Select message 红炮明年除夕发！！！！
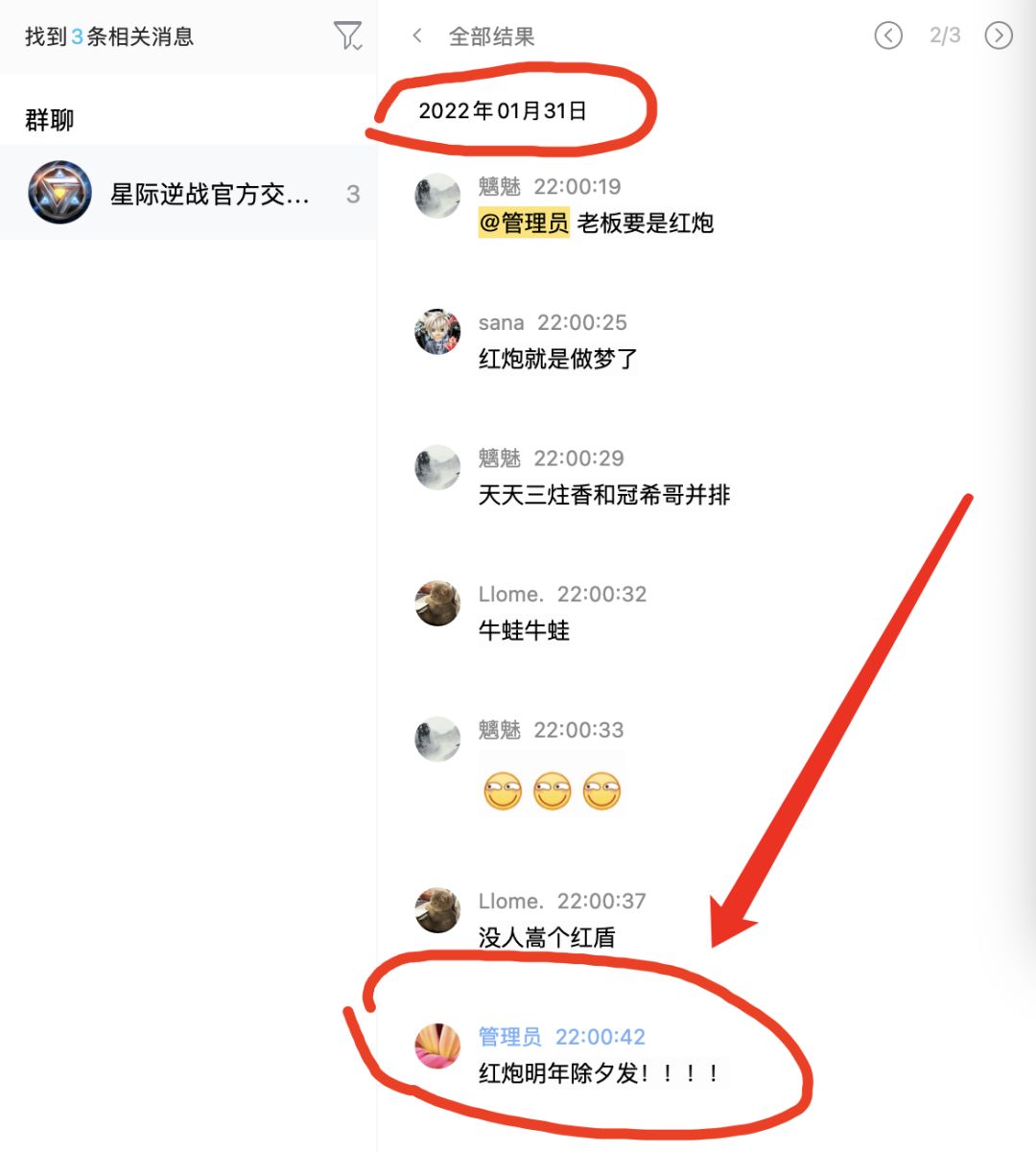This screenshot has width=1036, height=1152. 600,1073
